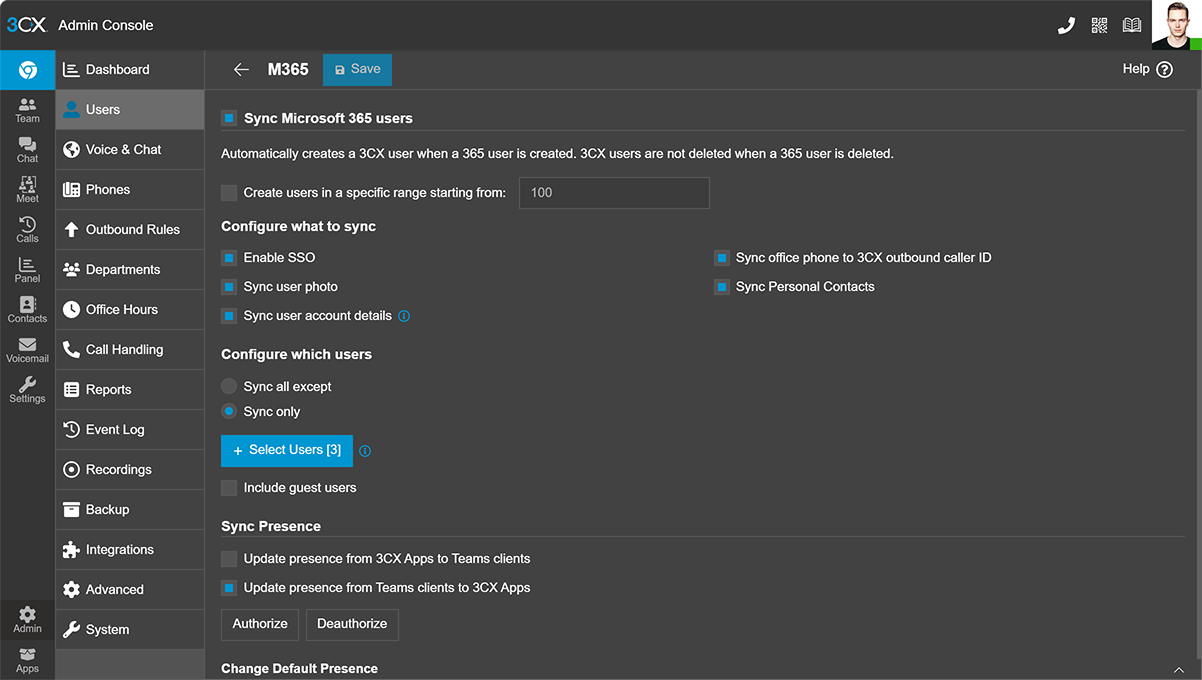The height and width of the screenshot is (680, 1202).
Task: Go to Outbound Rules menu item
Action: pyautogui.click(x=132, y=229)
